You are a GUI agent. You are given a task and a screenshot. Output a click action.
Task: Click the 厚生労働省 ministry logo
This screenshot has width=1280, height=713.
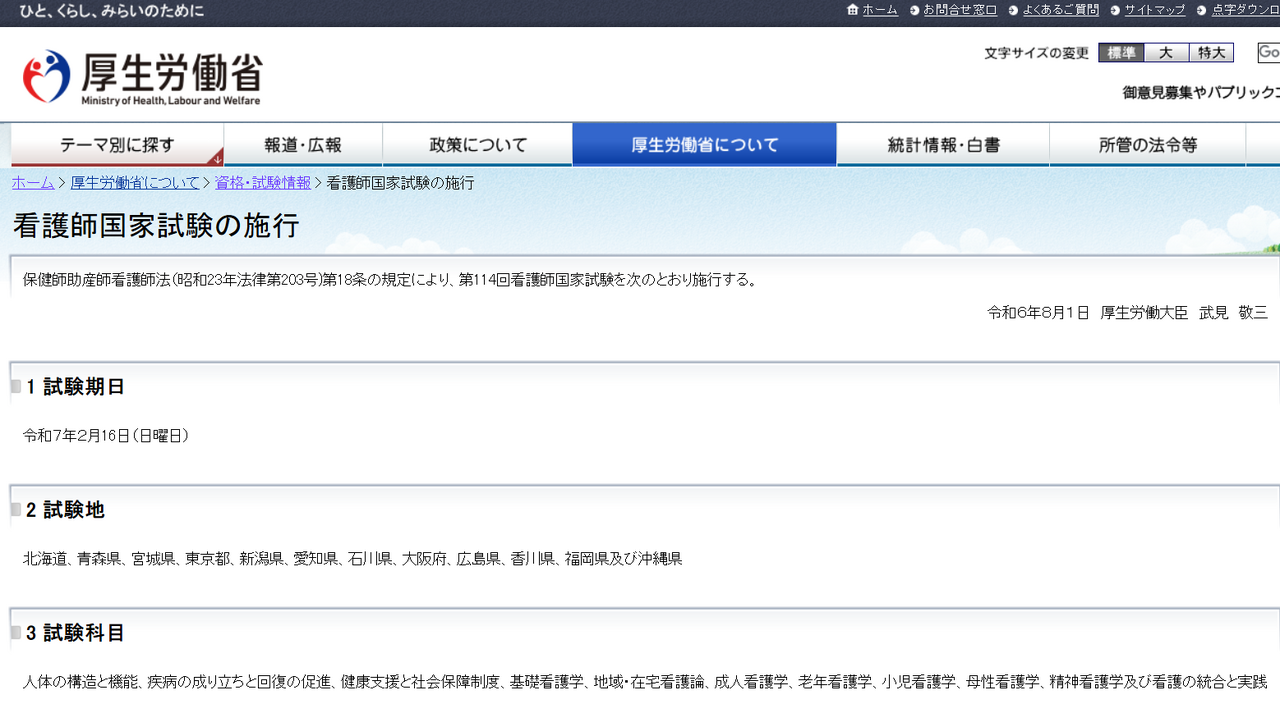click(x=142, y=77)
